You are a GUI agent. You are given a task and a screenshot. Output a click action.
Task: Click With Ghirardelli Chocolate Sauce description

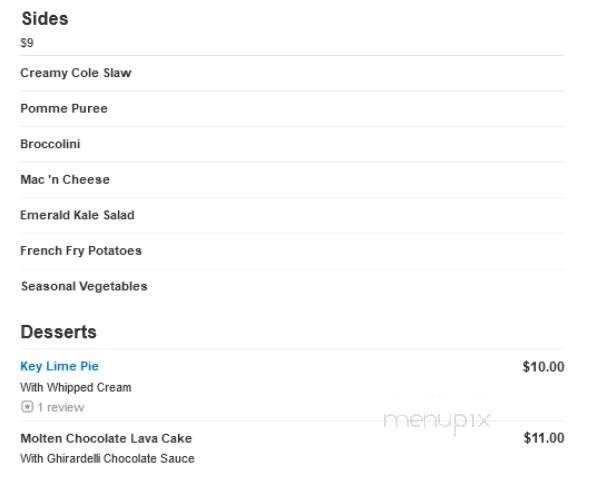click(x=107, y=458)
